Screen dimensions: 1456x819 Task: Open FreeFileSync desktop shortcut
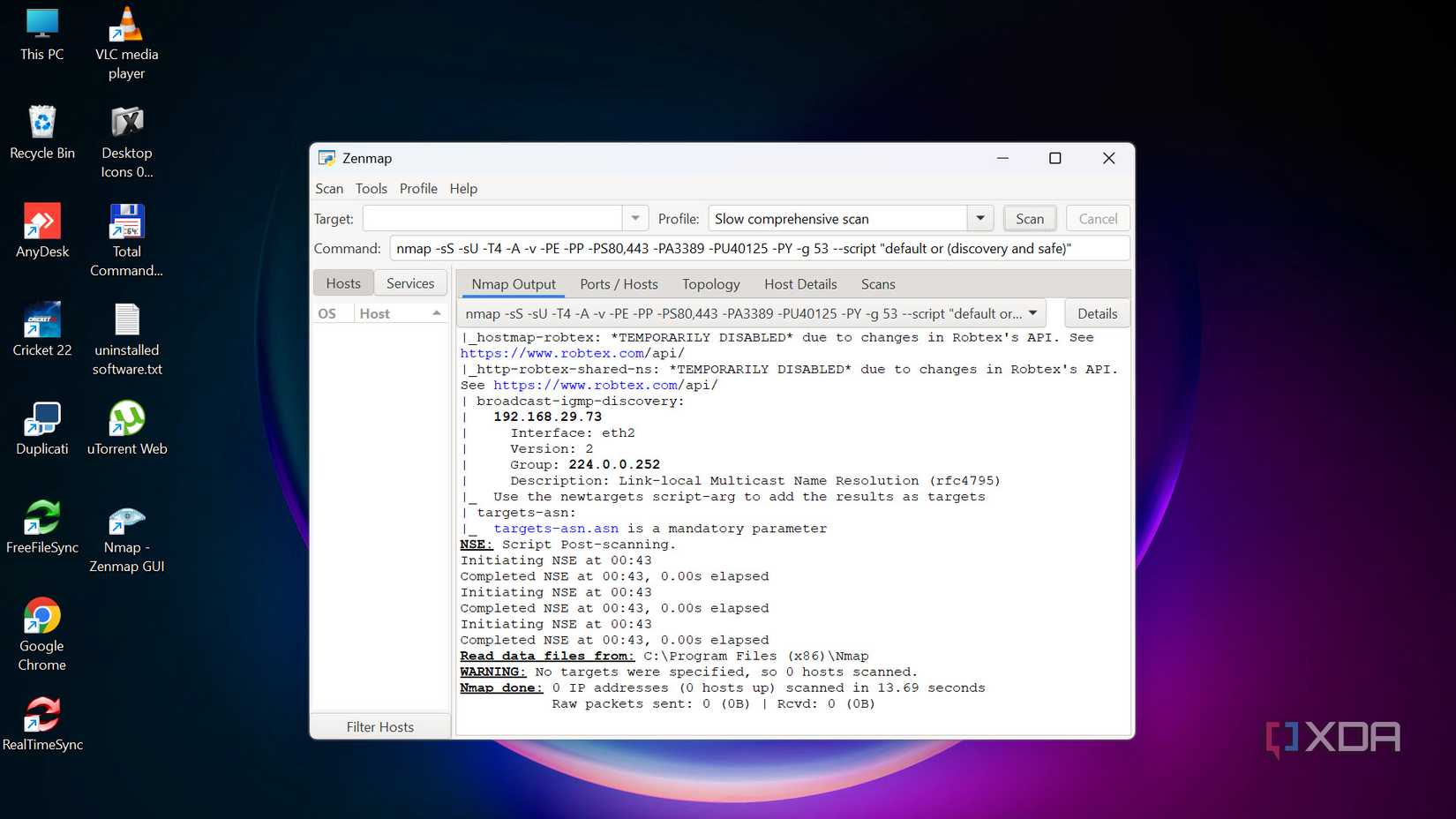pos(42,528)
